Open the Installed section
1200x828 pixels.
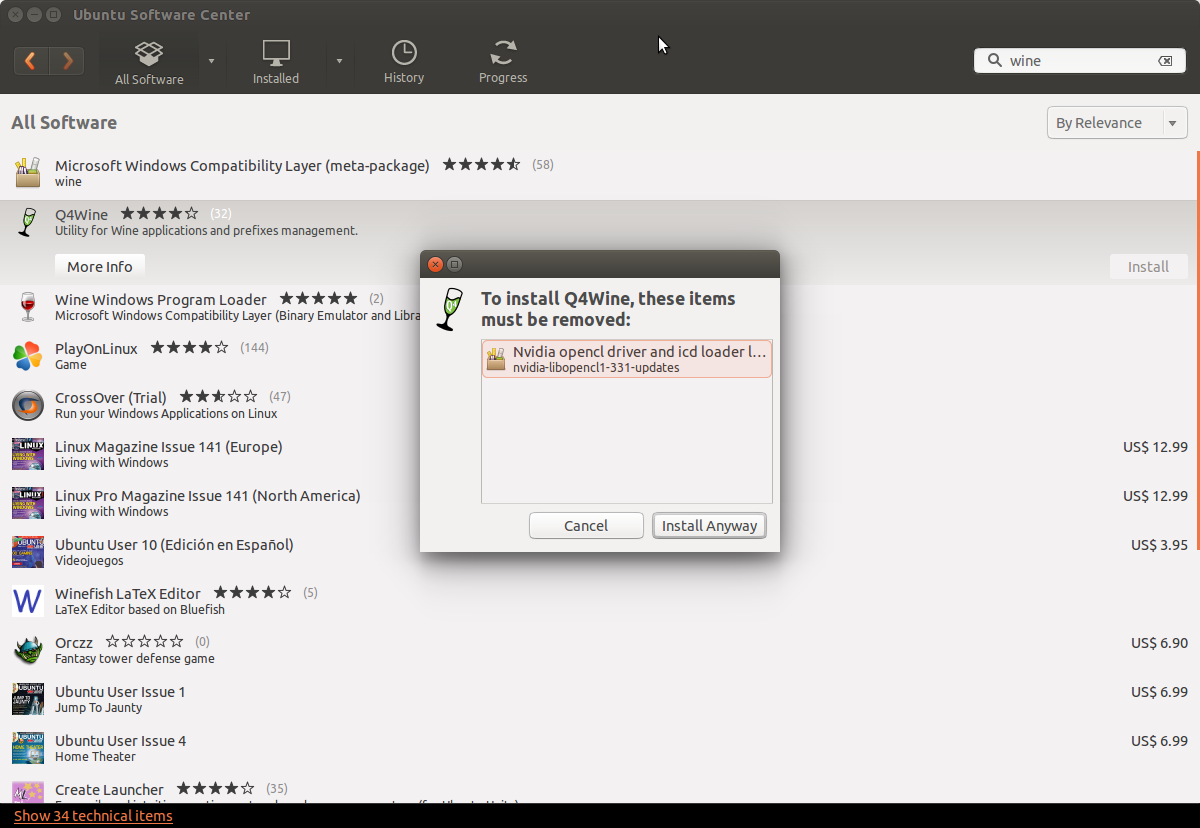tap(276, 61)
